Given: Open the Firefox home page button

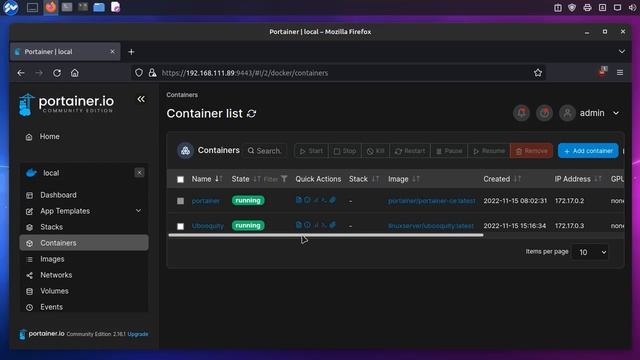Looking at the screenshot, I should (x=75, y=73).
